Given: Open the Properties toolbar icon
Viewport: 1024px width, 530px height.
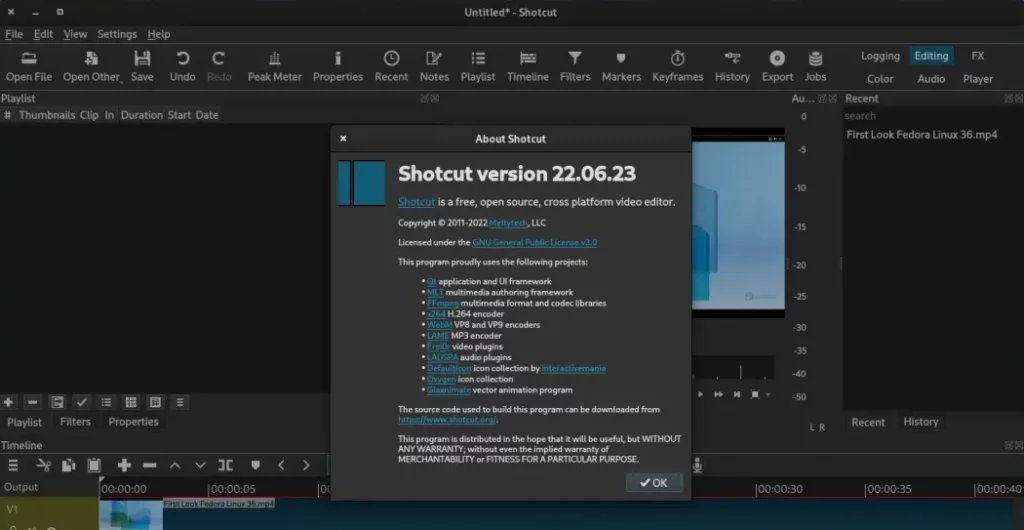Looking at the screenshot, I should point(338,67).
